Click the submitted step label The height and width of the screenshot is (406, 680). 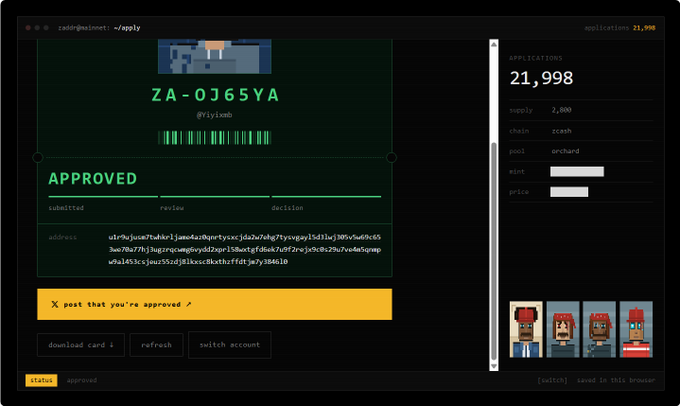66,208
